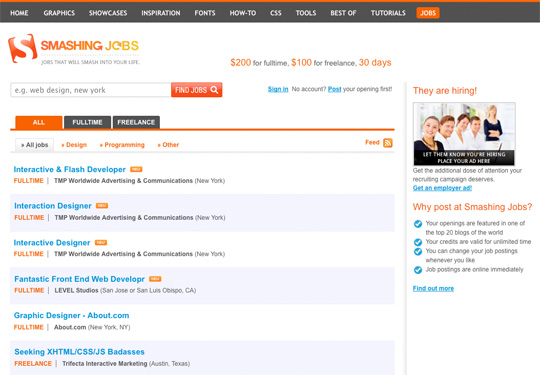This screenshot has height=375, width=540.
Task: Open TOOLS in top navigation
Action: (x=306, y=13)
